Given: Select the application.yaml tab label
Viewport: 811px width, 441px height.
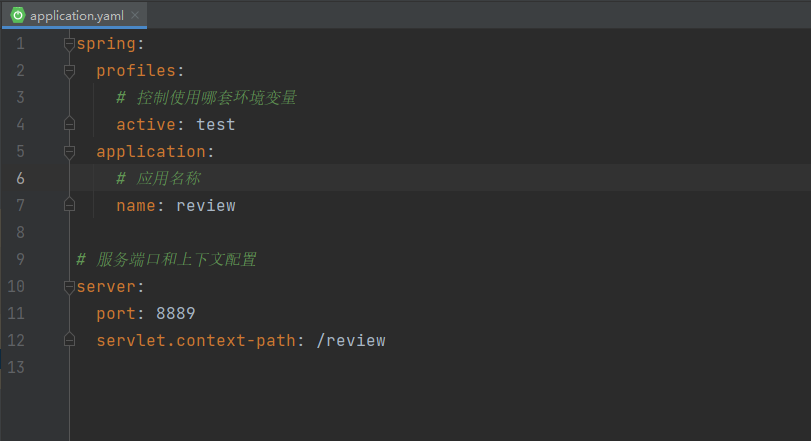Looking at the screenshot, I should click(78, 15).
